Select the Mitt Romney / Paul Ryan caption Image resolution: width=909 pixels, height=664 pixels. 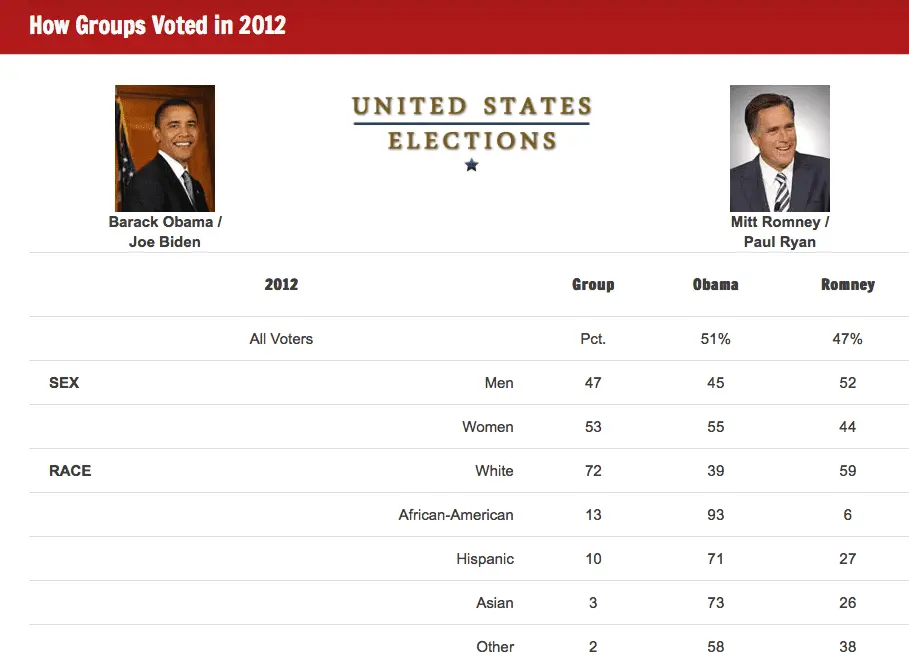(780, 232)
